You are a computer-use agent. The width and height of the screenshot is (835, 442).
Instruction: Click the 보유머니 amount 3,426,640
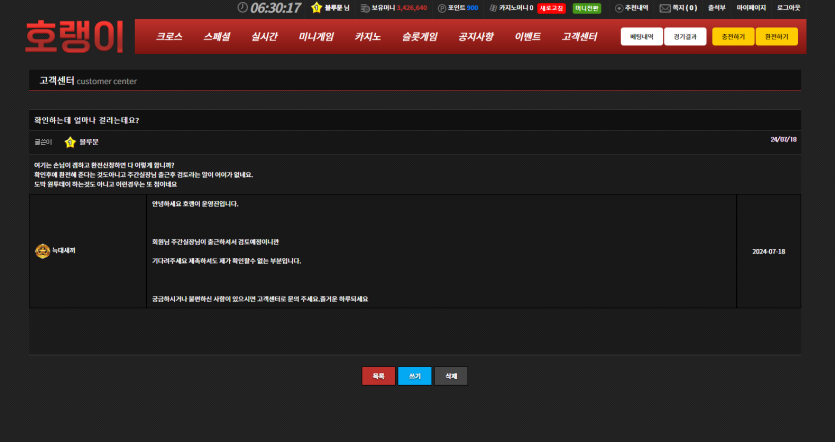click(x=412, y=8)
